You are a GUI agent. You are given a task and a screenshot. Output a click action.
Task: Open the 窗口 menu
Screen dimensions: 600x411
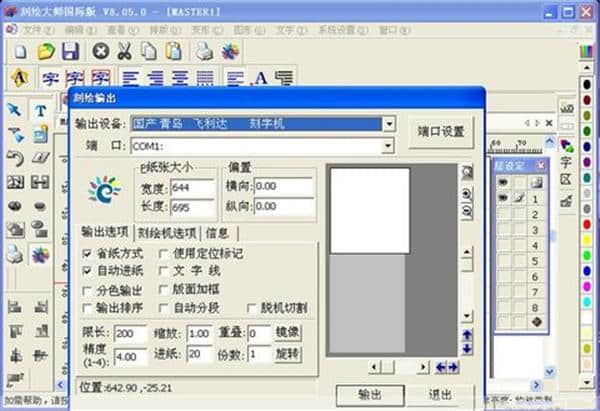point(395,30)
